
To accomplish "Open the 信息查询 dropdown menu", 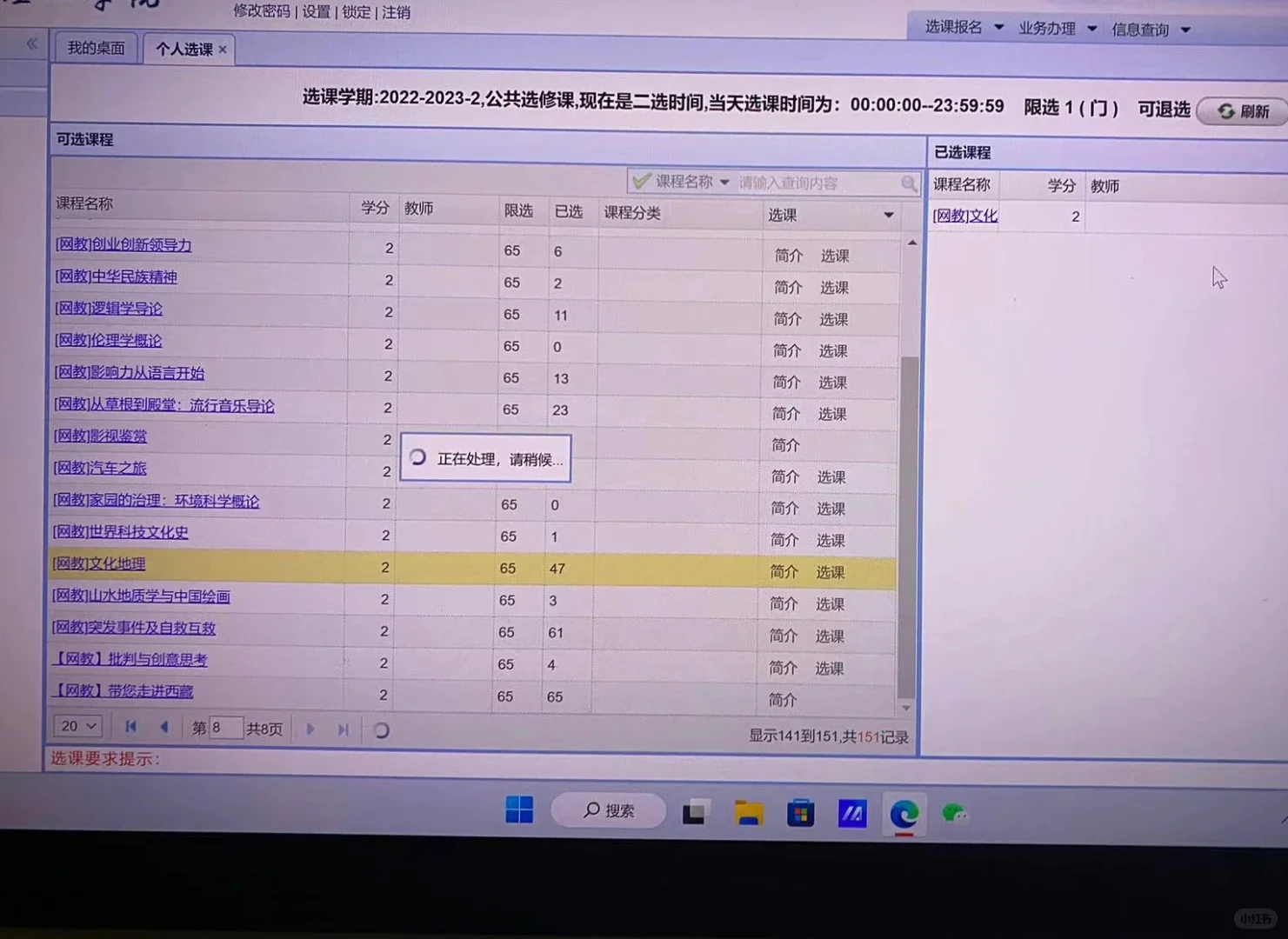I will pyautogui.click(x=1150, y=29).
